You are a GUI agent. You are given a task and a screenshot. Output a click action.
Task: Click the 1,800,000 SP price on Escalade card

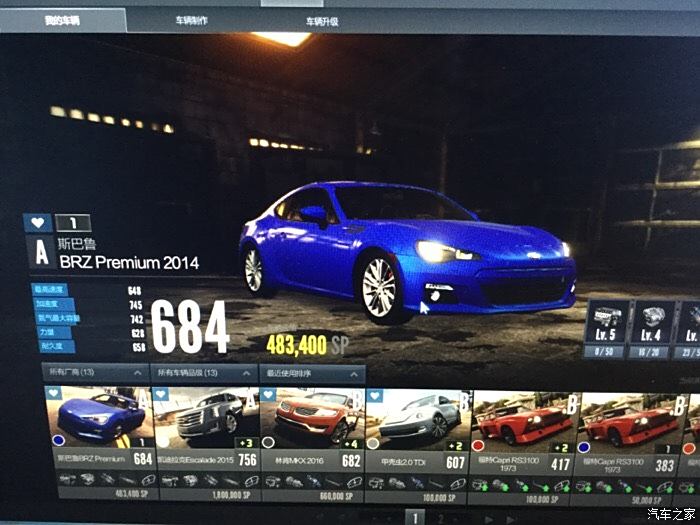[231, 495]
